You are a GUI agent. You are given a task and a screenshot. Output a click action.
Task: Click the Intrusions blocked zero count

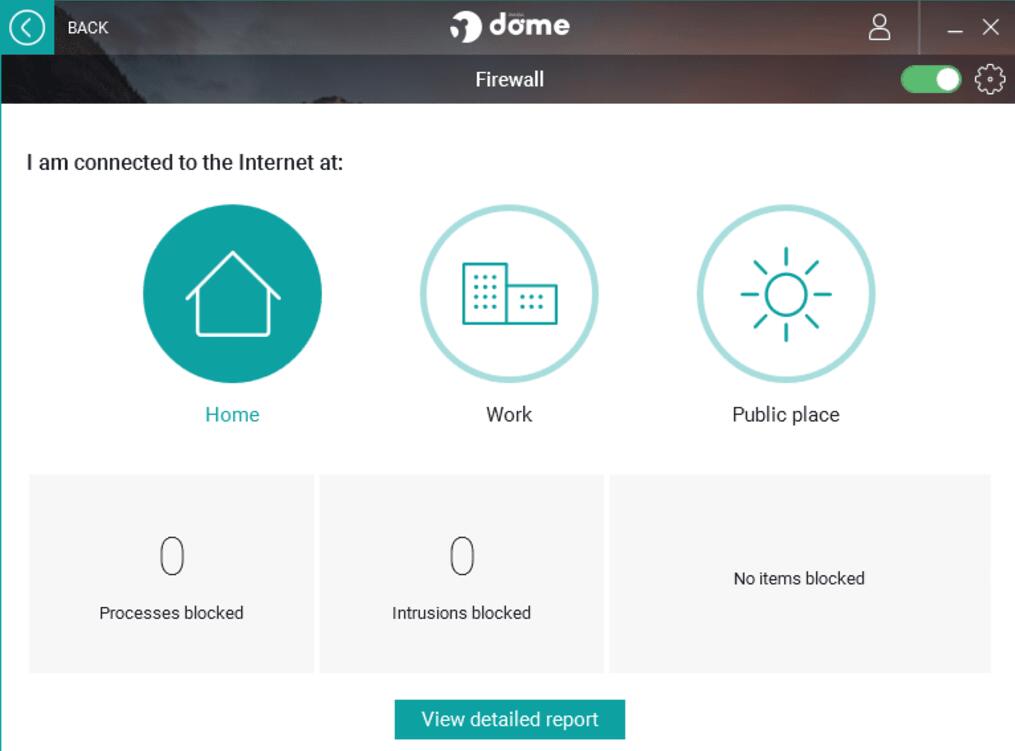pyautogui.click(x=461, y=556)
